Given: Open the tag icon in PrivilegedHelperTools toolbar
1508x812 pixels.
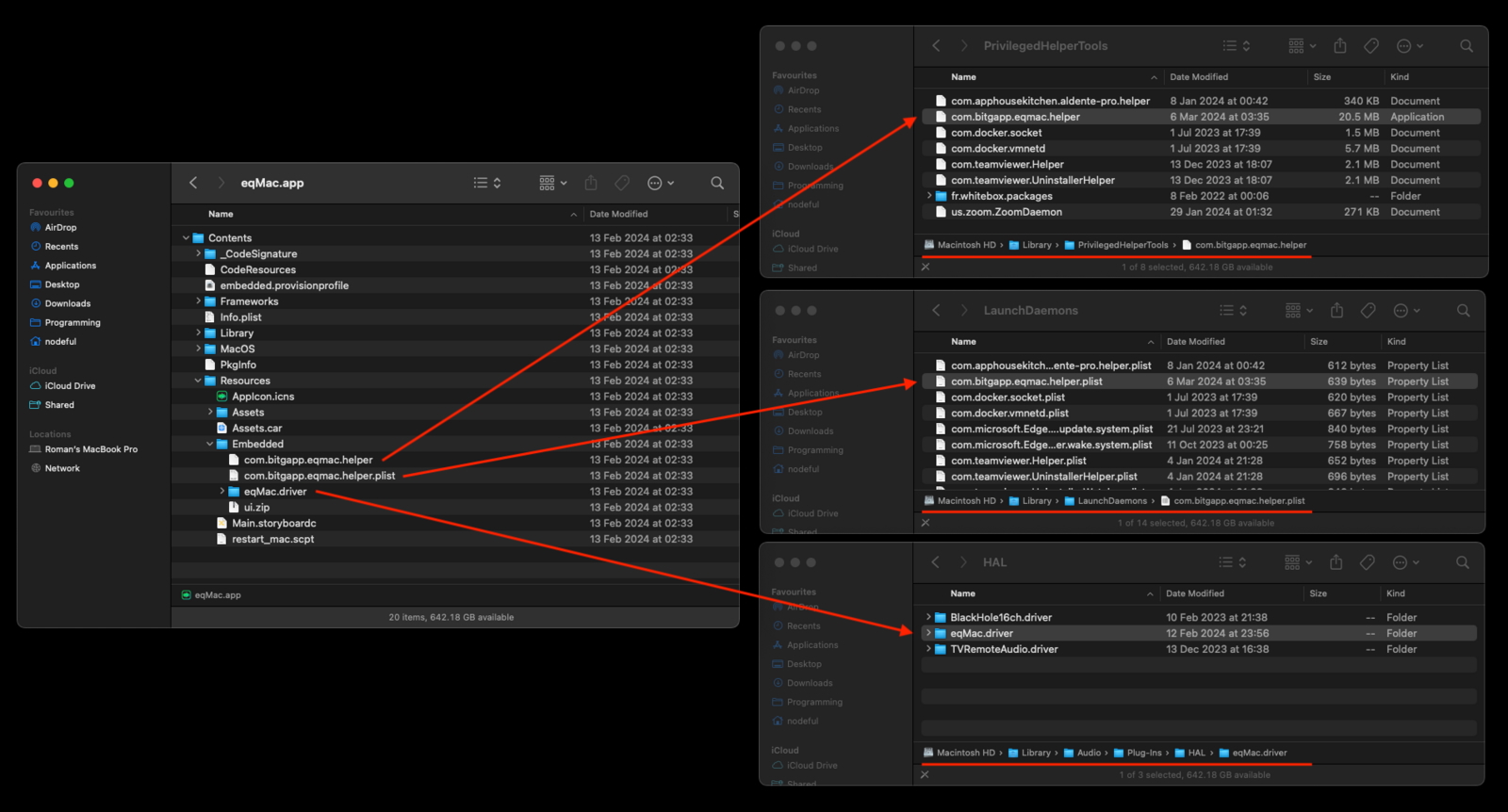Looking at the screenshot, I should [1371, 46].
